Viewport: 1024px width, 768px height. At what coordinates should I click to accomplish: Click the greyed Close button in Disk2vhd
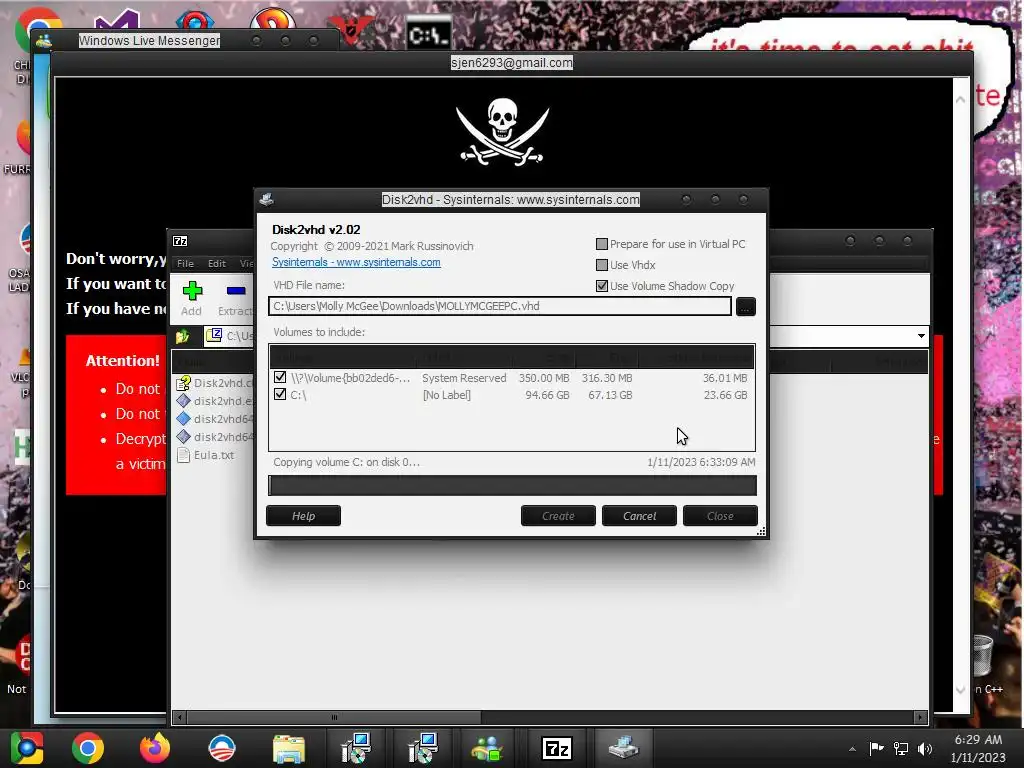coord(720,516)
